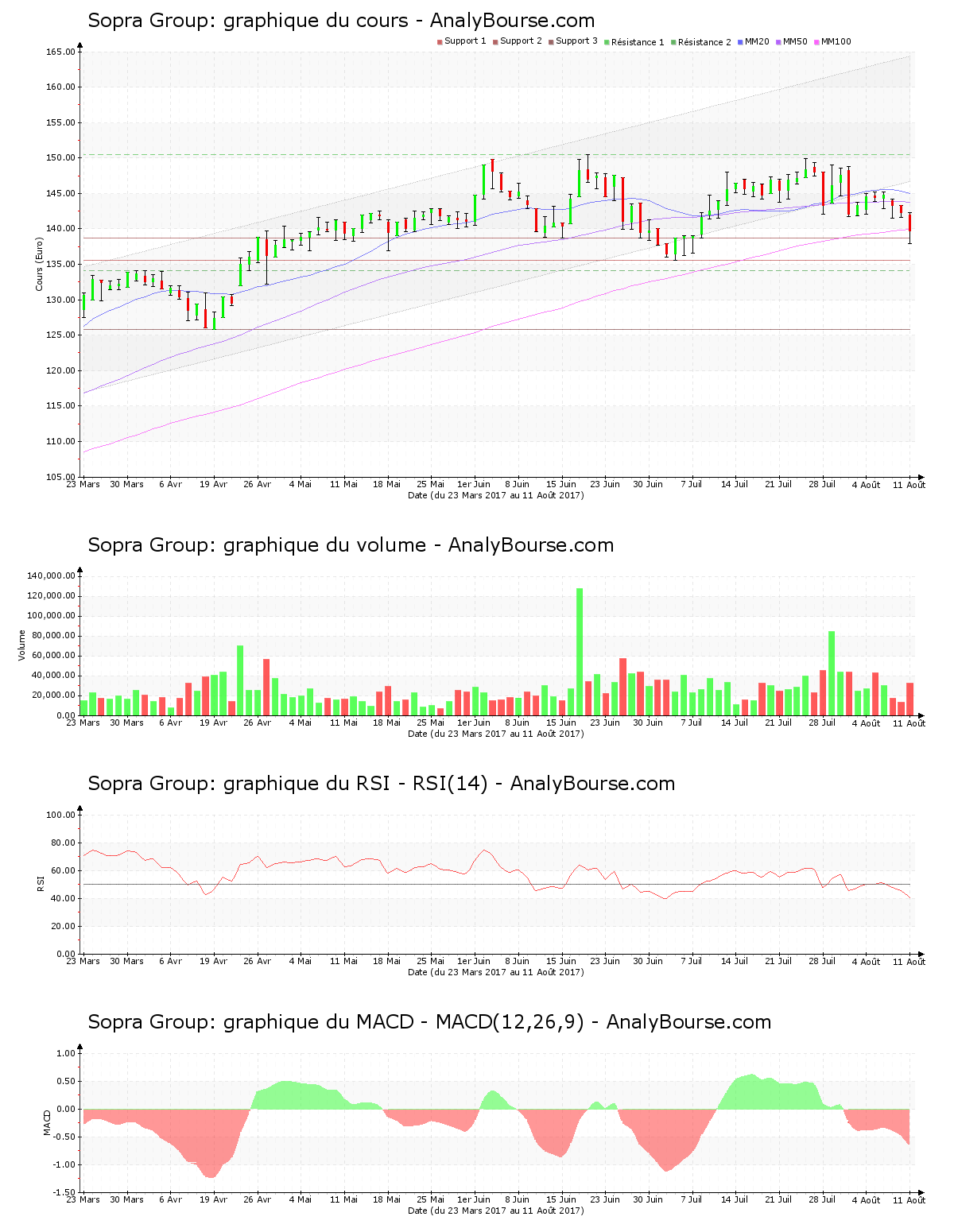
Task: Click the MM20 legend entry
Action: (x=754, y=41)
